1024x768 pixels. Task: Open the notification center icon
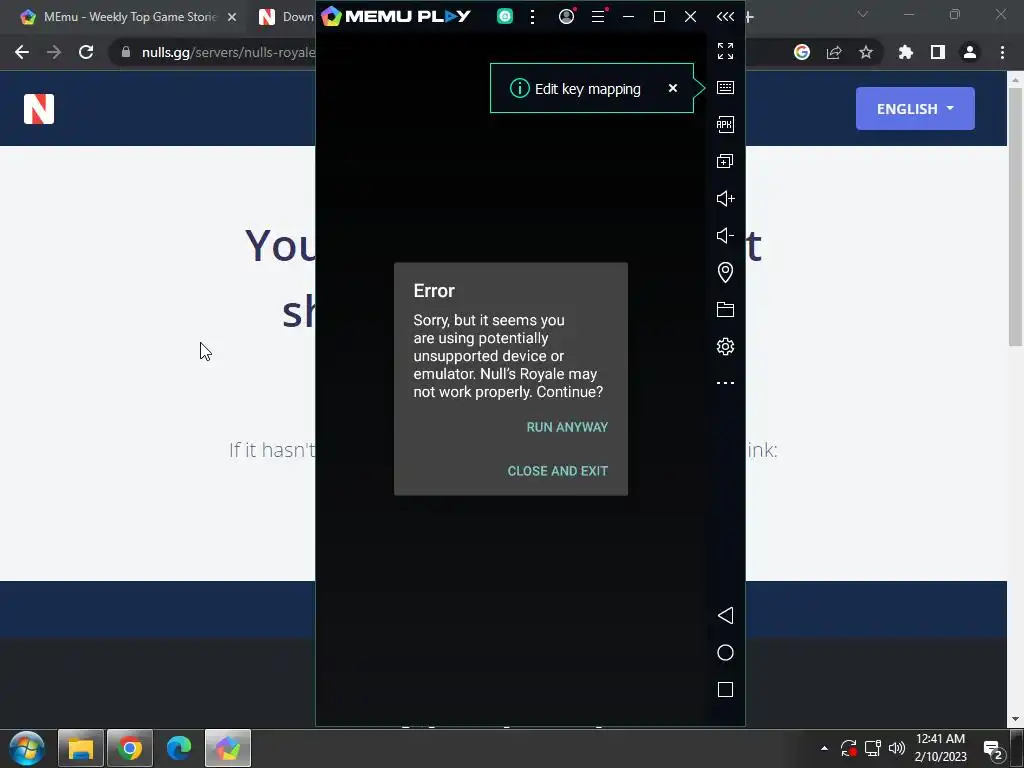[993, 750]
